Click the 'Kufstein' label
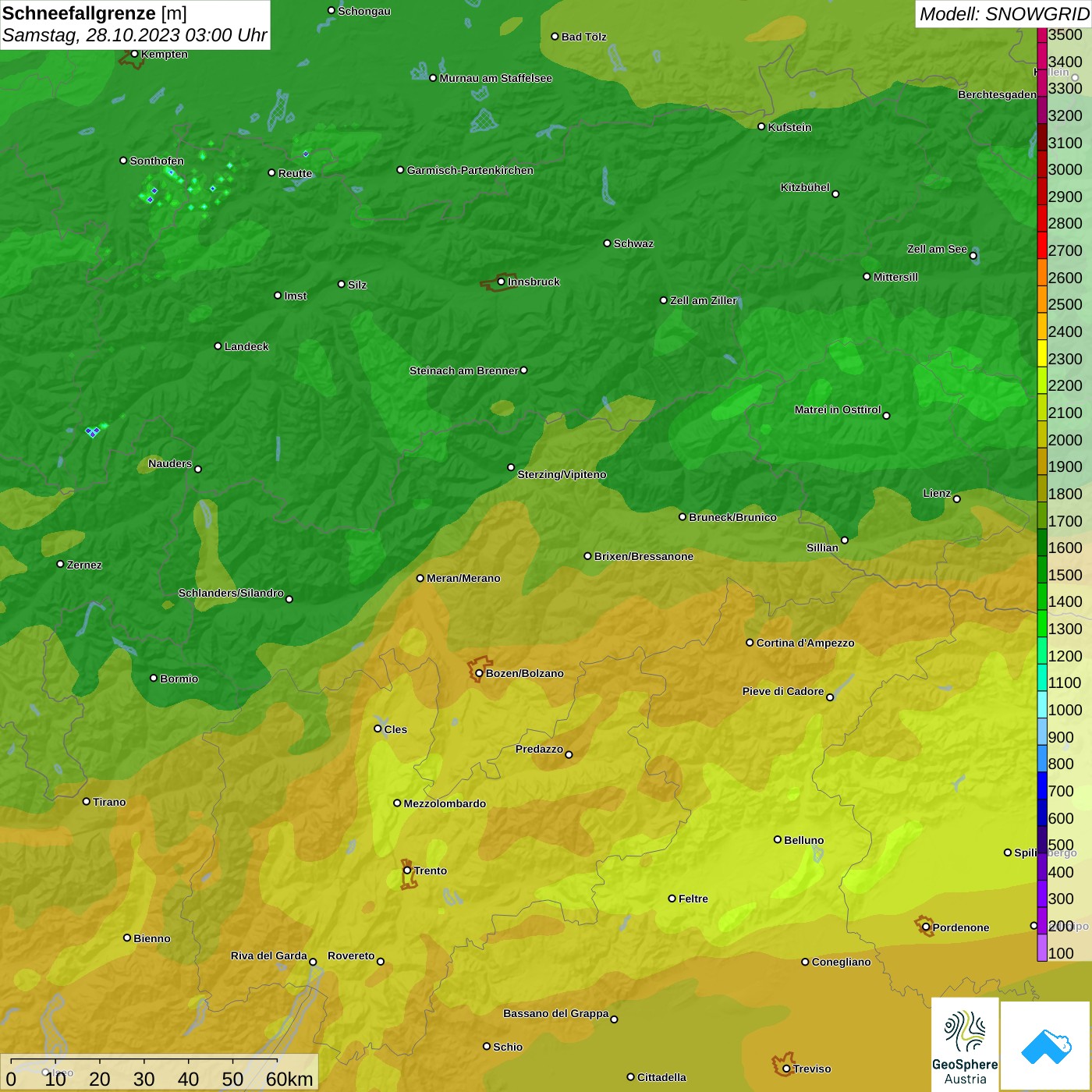The width and height of the screenshot is (1092, 1092). click(x=789, y=127)
